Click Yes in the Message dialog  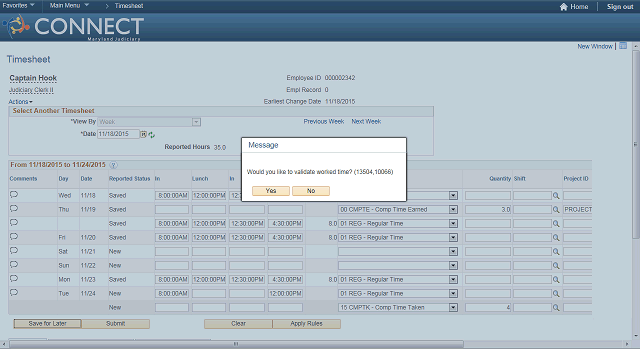[271, 191]
